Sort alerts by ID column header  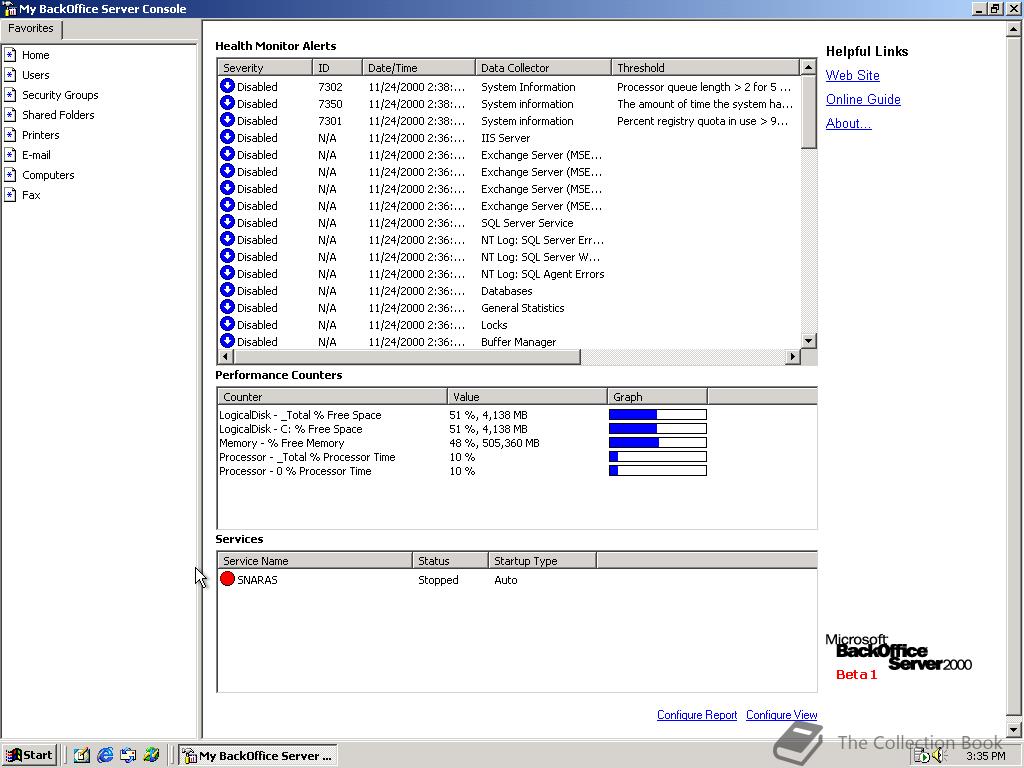tap(337, 68)
